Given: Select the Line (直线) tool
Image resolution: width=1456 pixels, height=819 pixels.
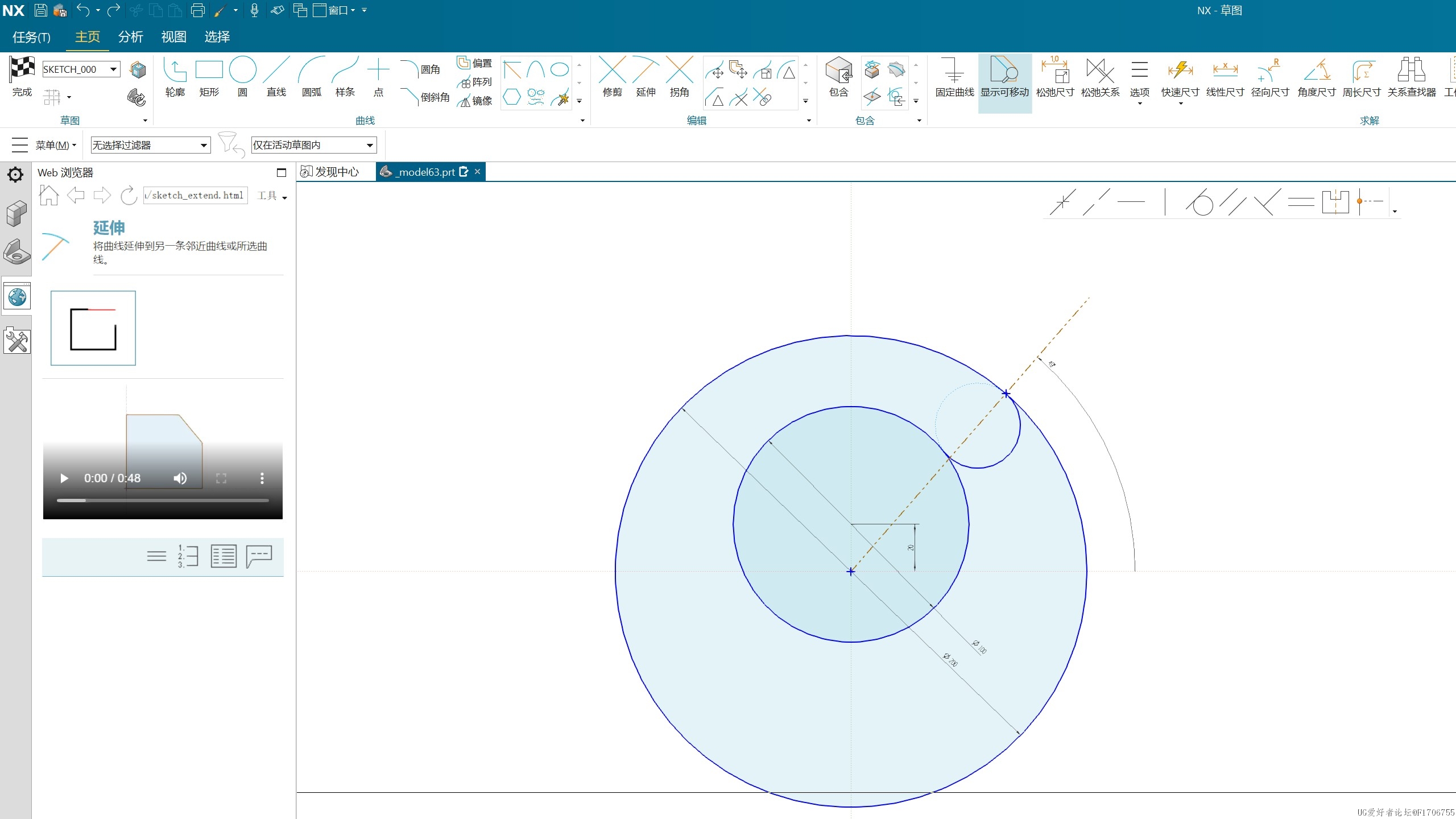Looking at the screenshot, I should (x=276, y=77).
